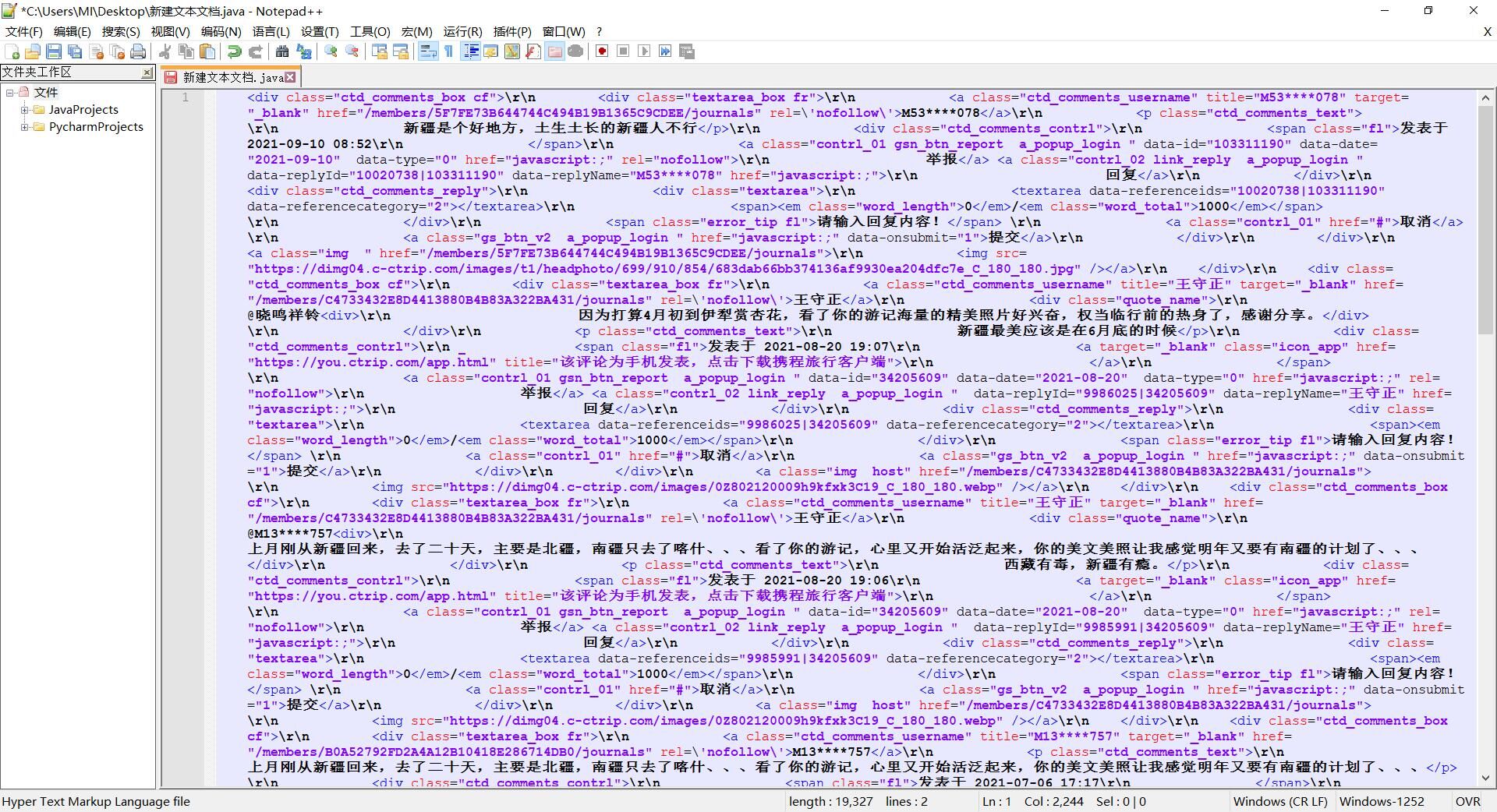
Task: Close the 文件夹工作区 side panel
Action: (x=147, y=72)
